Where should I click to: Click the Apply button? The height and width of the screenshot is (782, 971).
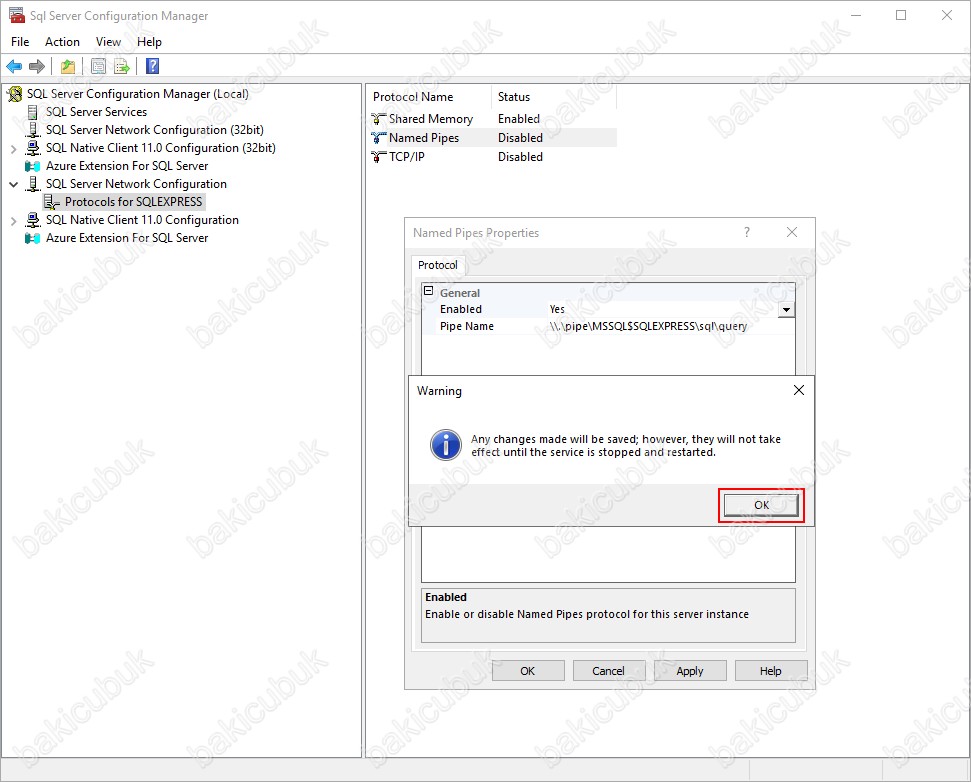(x=690, y=671)
